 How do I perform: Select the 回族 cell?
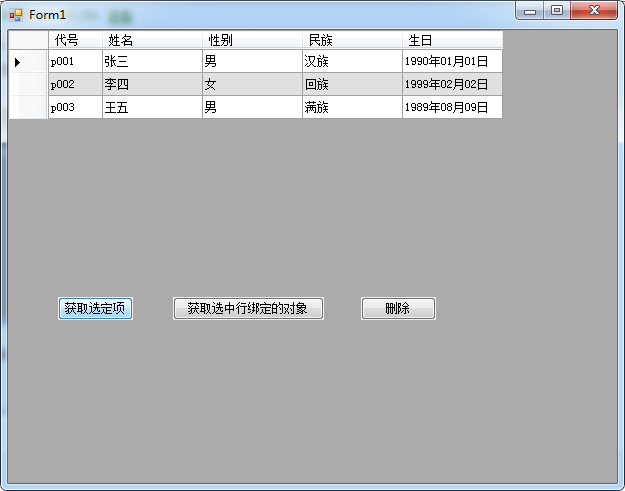352,84
